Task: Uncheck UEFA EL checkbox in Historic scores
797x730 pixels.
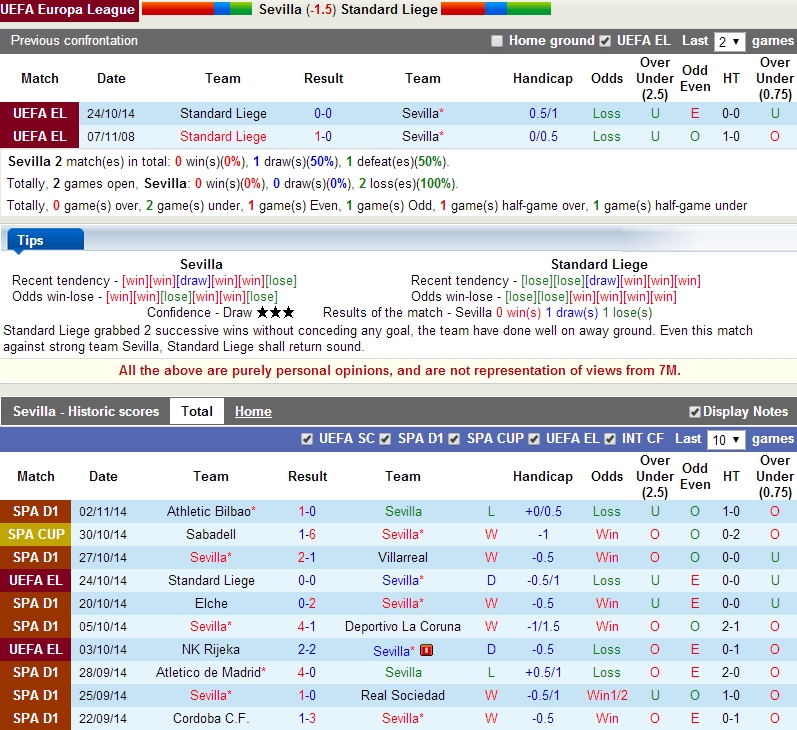Action: [534, 439]
